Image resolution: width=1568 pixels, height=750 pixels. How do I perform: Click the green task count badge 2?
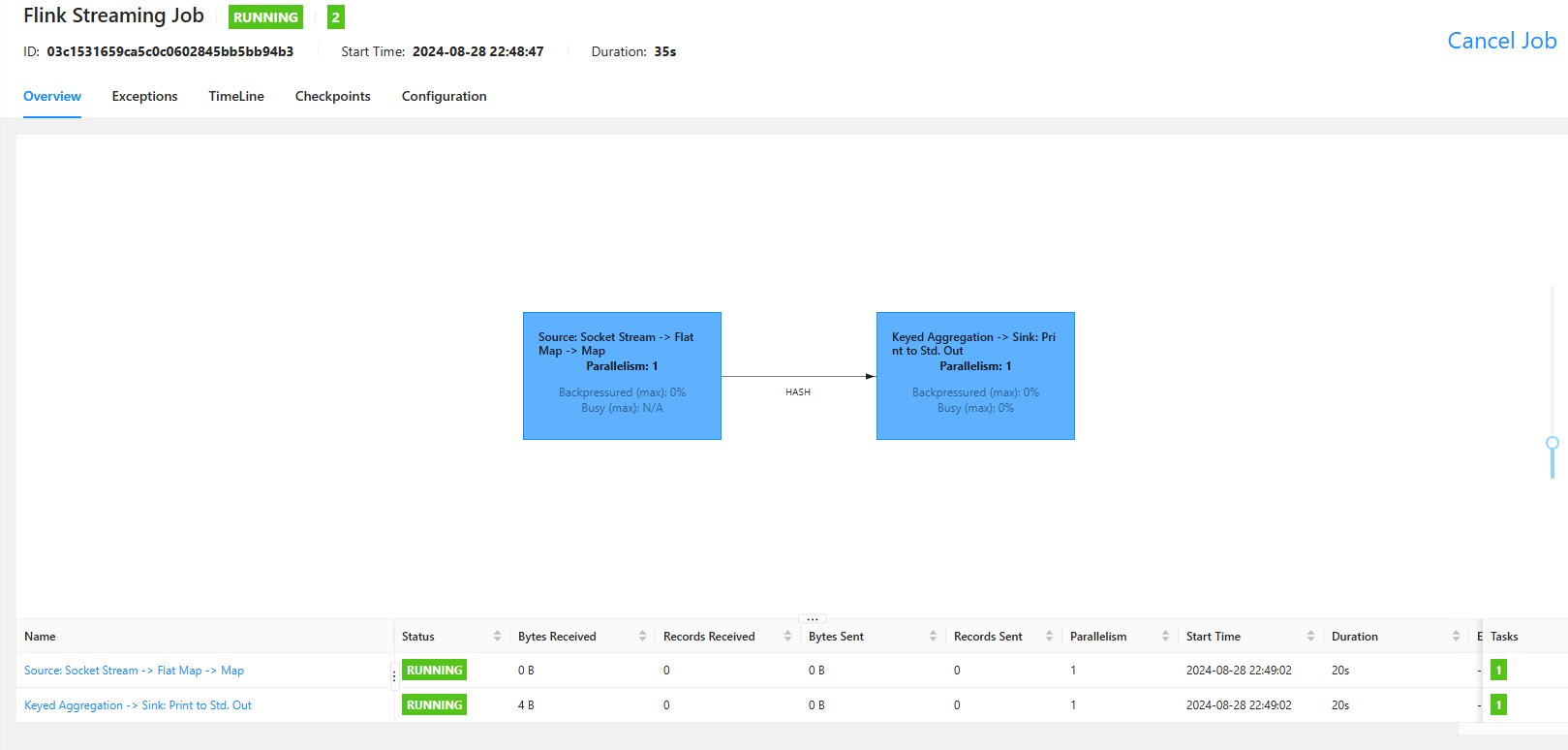click(336, 17)
